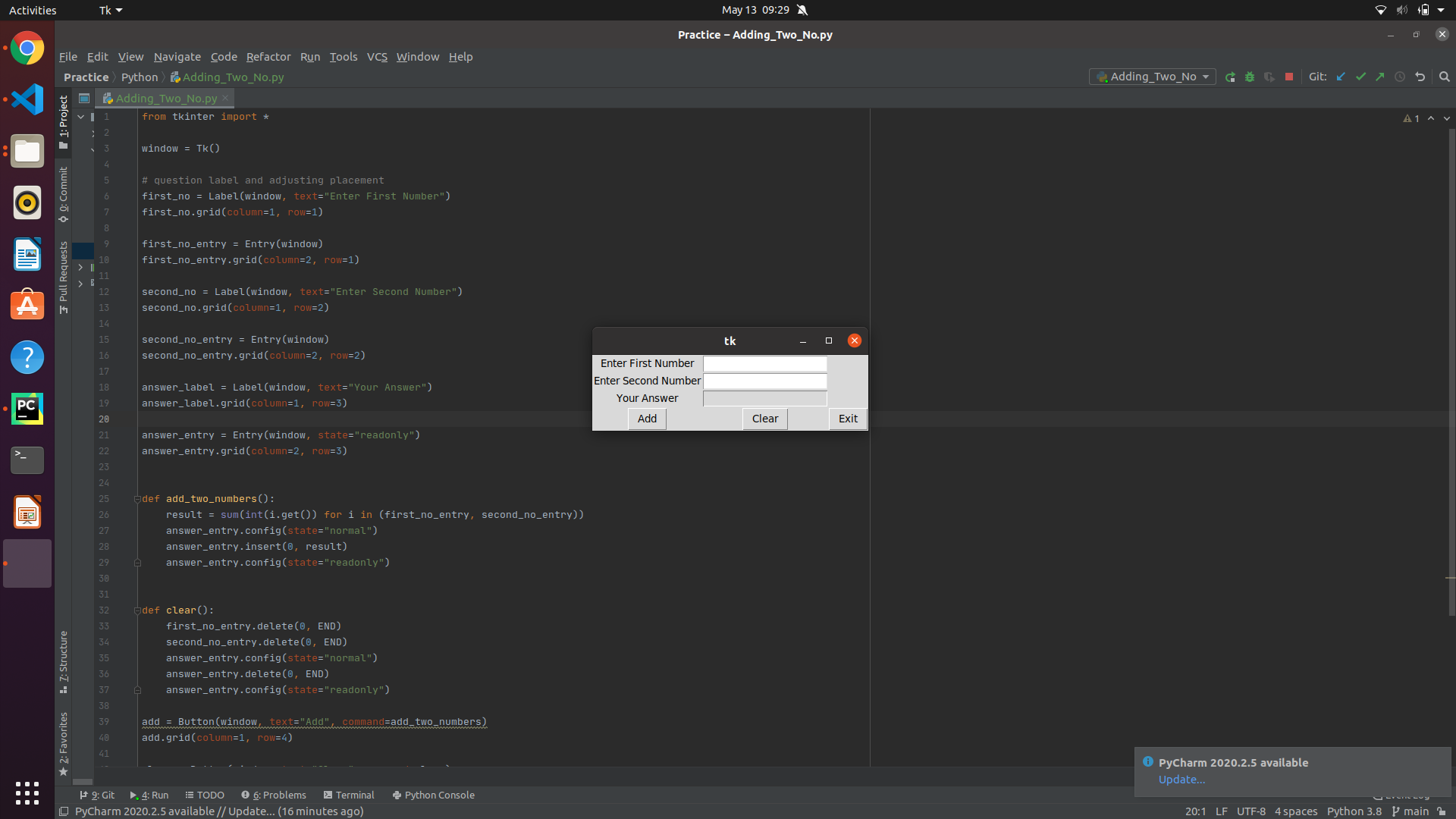Collapse the add_two_numbers function fold marker
The width and height of the screenshot is (1456, 819).
137,499
